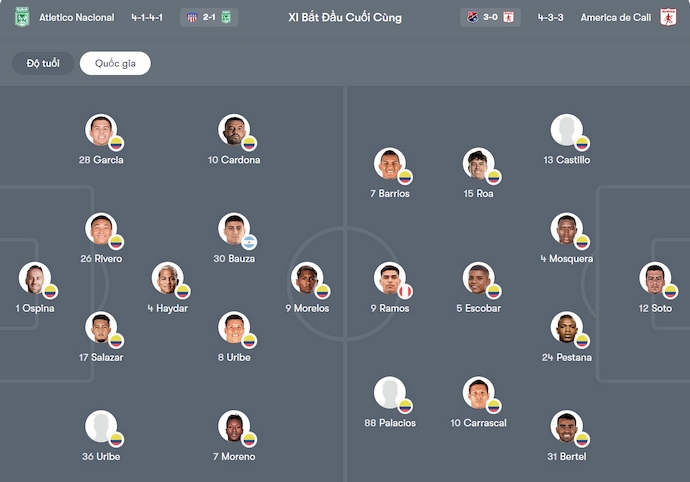
Task: Click 4 Haydar's player photo
Action: click(166, 278)
